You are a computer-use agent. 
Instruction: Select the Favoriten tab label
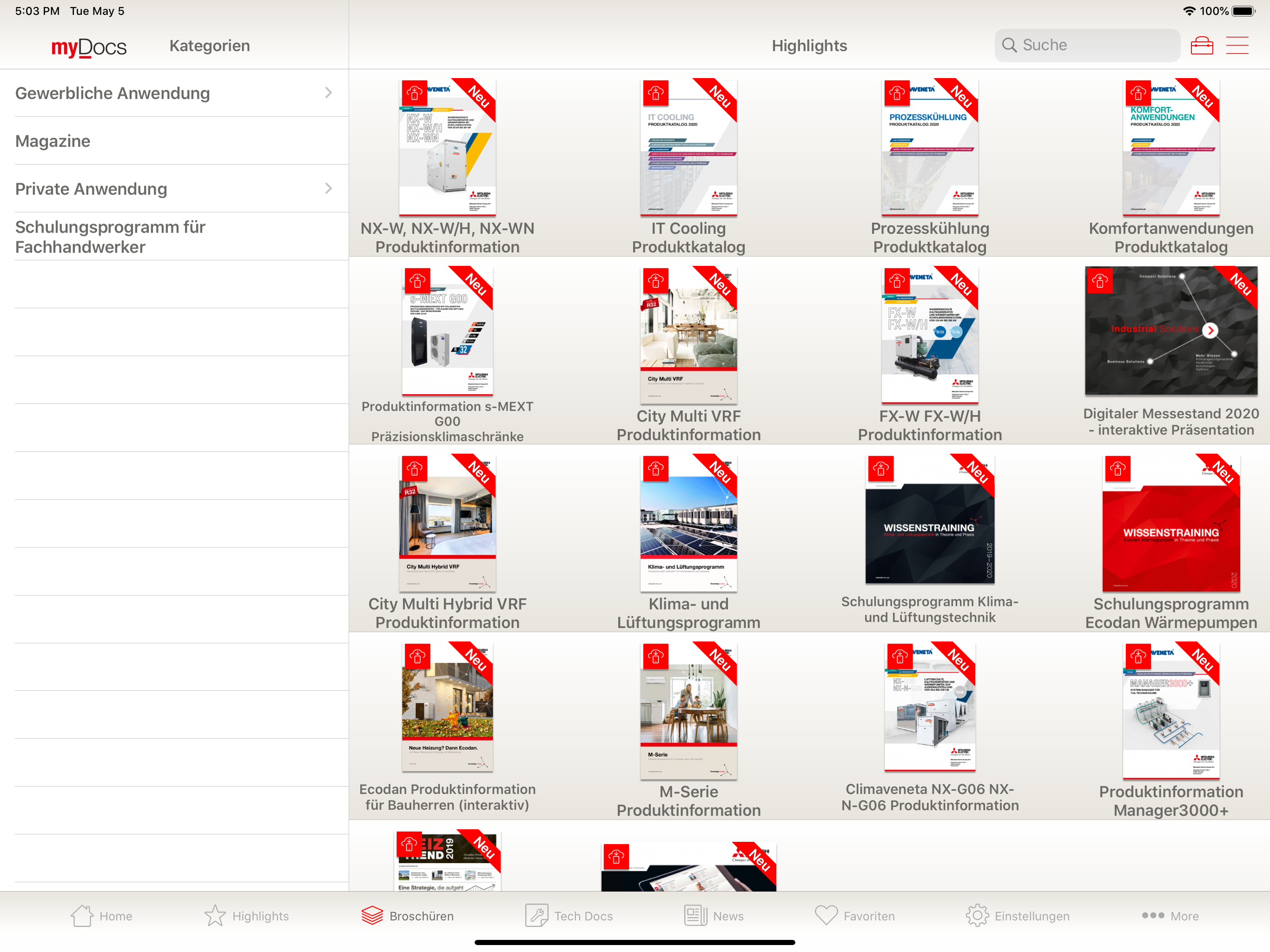pos(869,916)
